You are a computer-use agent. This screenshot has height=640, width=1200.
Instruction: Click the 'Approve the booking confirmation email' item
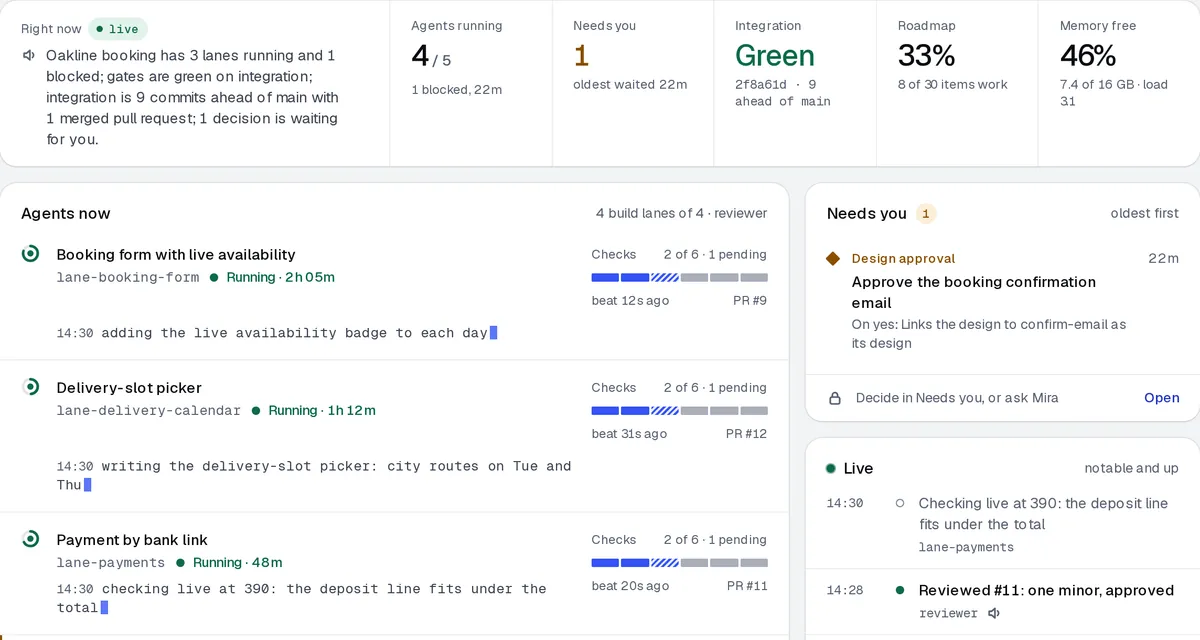tap(973, 292)
